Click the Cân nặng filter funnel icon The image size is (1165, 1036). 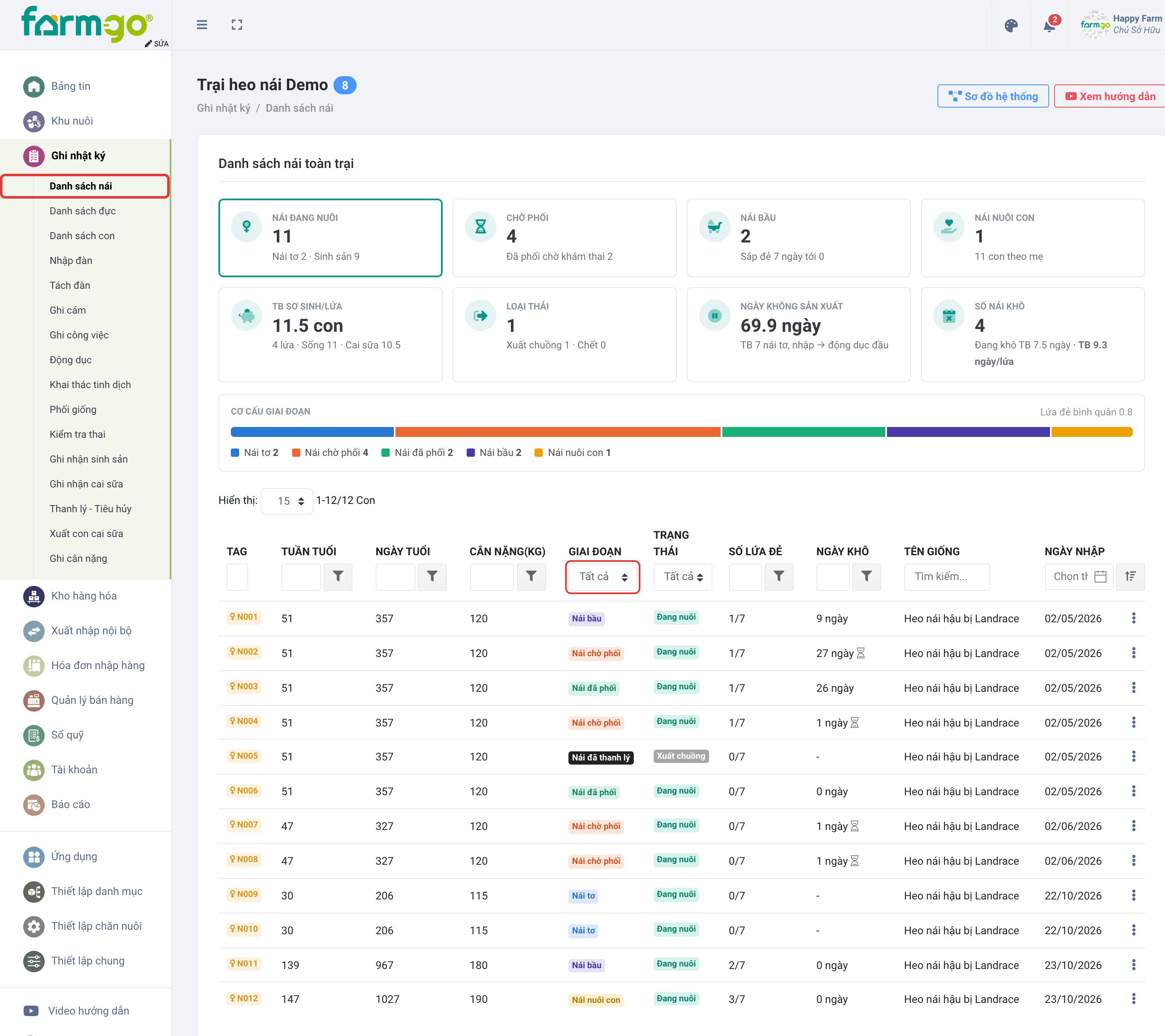click(x=531, y=577)
